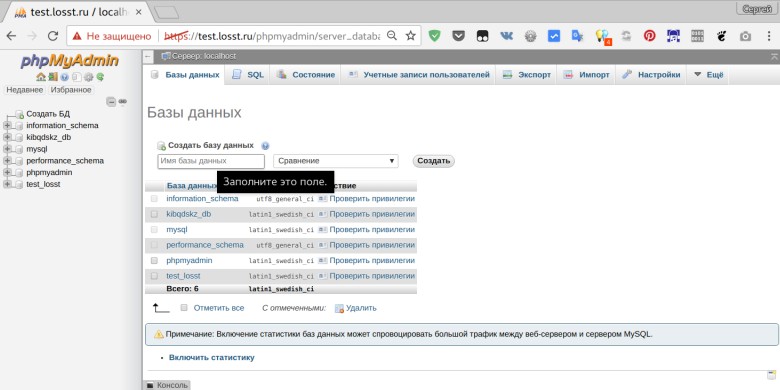Open the Импорт tab
This screenshot has height=390, width=780.
[586, 75]
